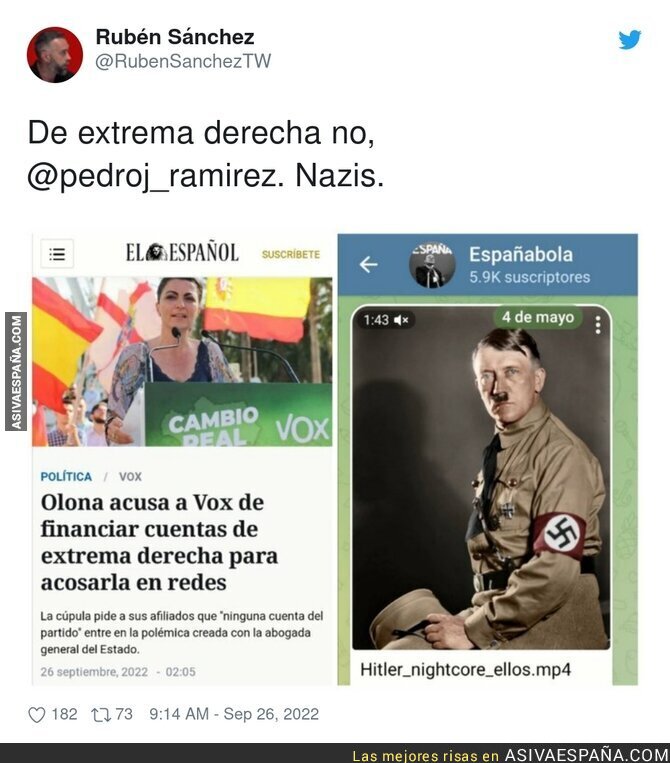Screen dimensions: 670x763
Task: Open the @RubenSanchezTW handle
Action: click(183, 61)
